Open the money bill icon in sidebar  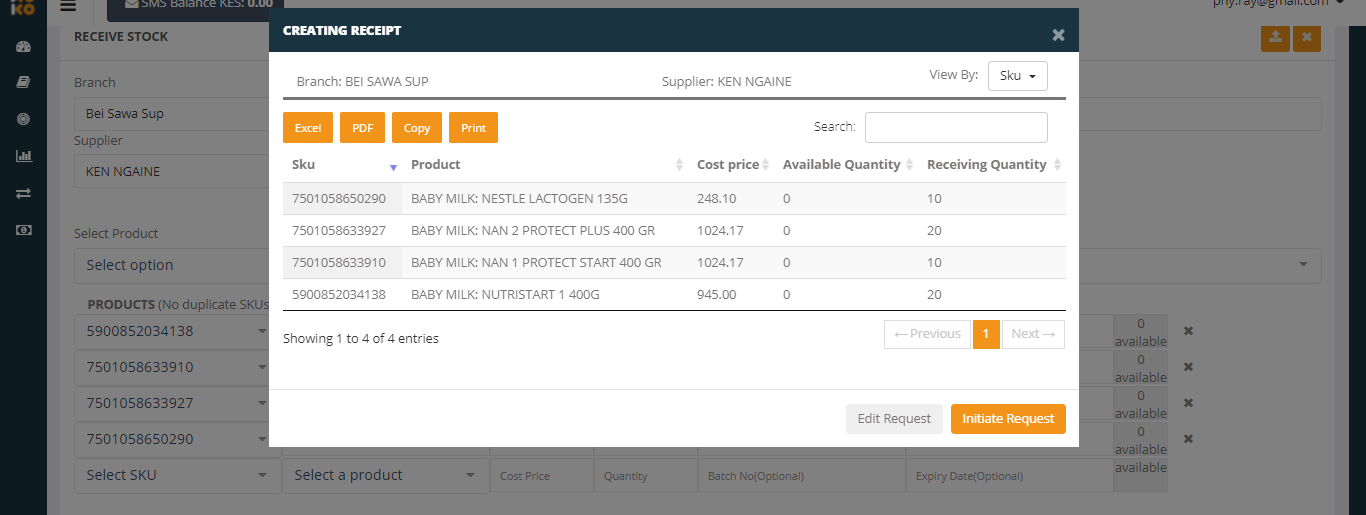24,230
